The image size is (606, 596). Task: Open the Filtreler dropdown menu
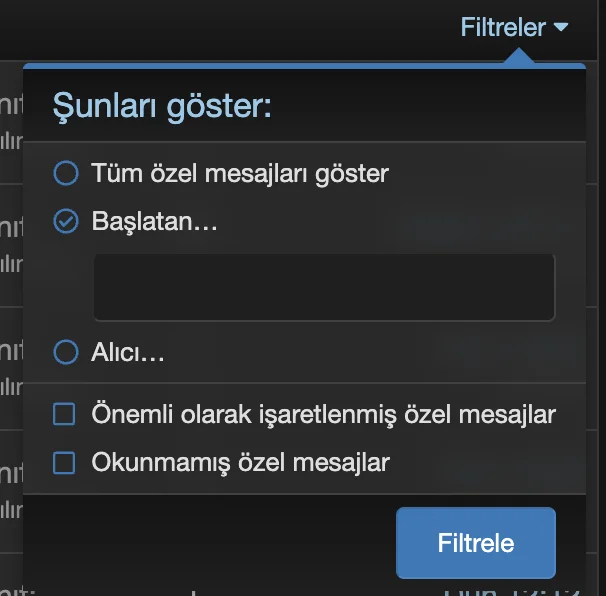[x=503, y=27]
